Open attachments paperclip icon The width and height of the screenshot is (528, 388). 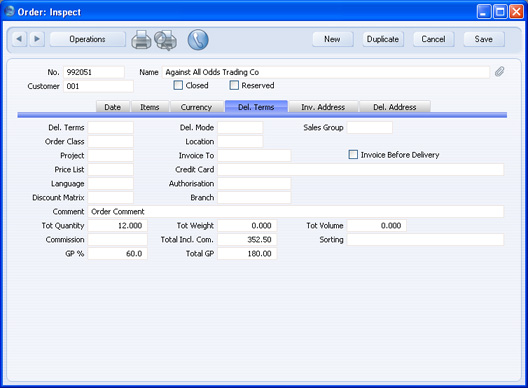tap(499, 72)
